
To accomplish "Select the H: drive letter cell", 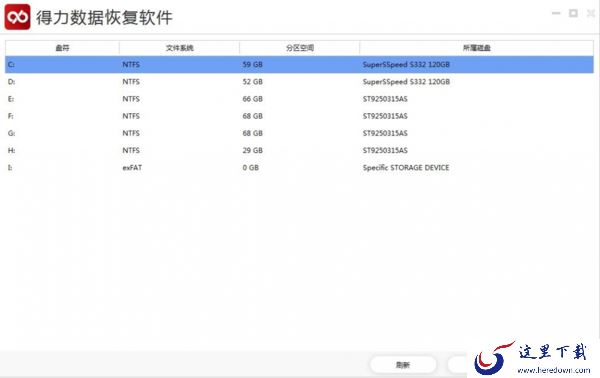I will (x=11, y=150).
